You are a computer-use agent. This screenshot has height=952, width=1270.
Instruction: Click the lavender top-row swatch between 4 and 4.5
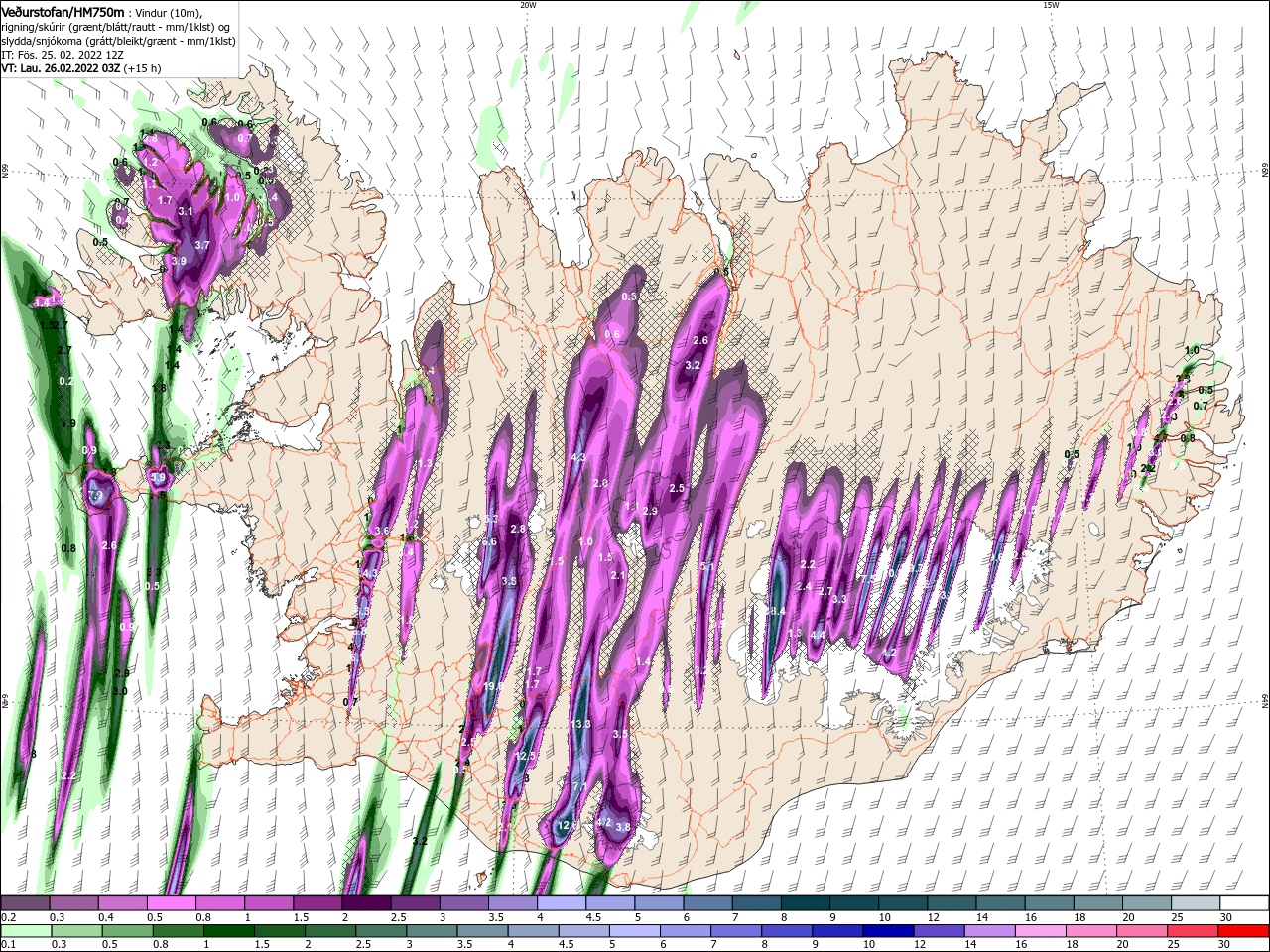click(x=561, y=903)
